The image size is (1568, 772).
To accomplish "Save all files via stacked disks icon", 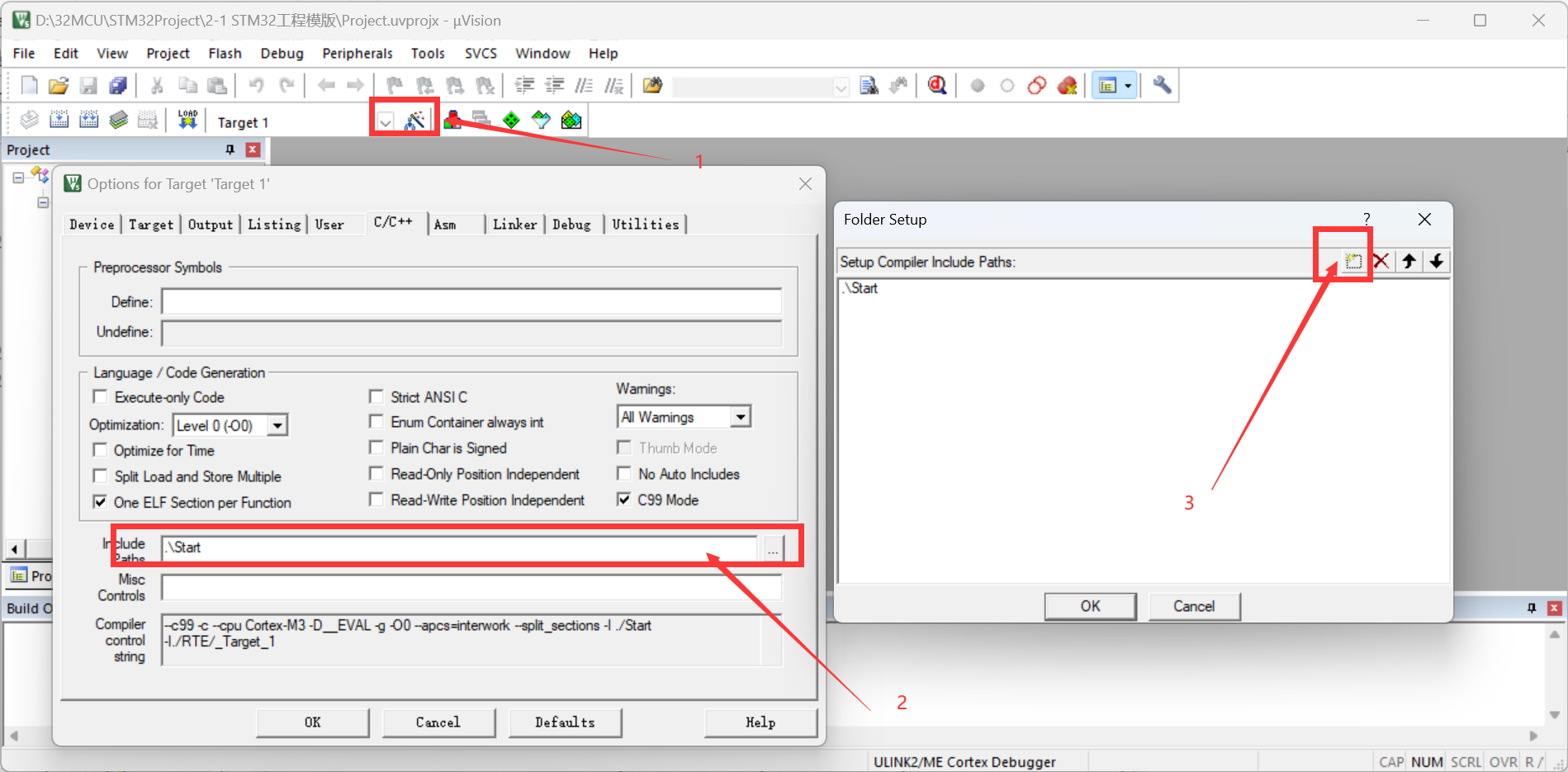I will (x=118, y=85).
